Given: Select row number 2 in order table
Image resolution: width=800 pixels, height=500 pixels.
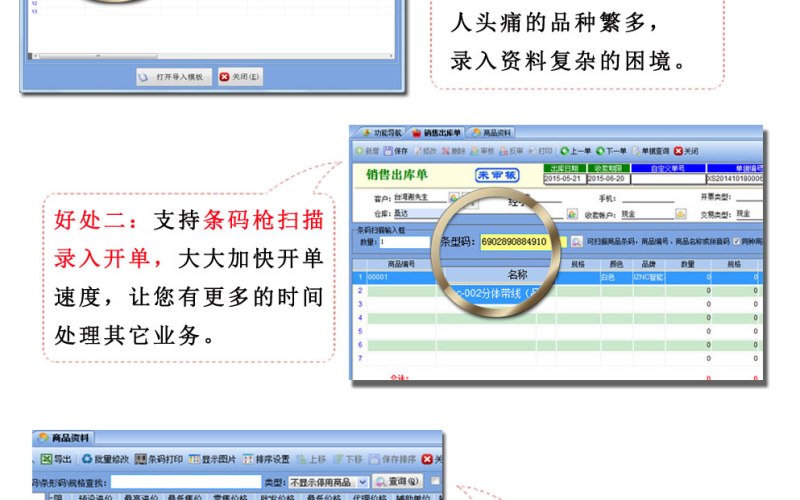Looking at the screenshot, I should click(x=360, y=291).
